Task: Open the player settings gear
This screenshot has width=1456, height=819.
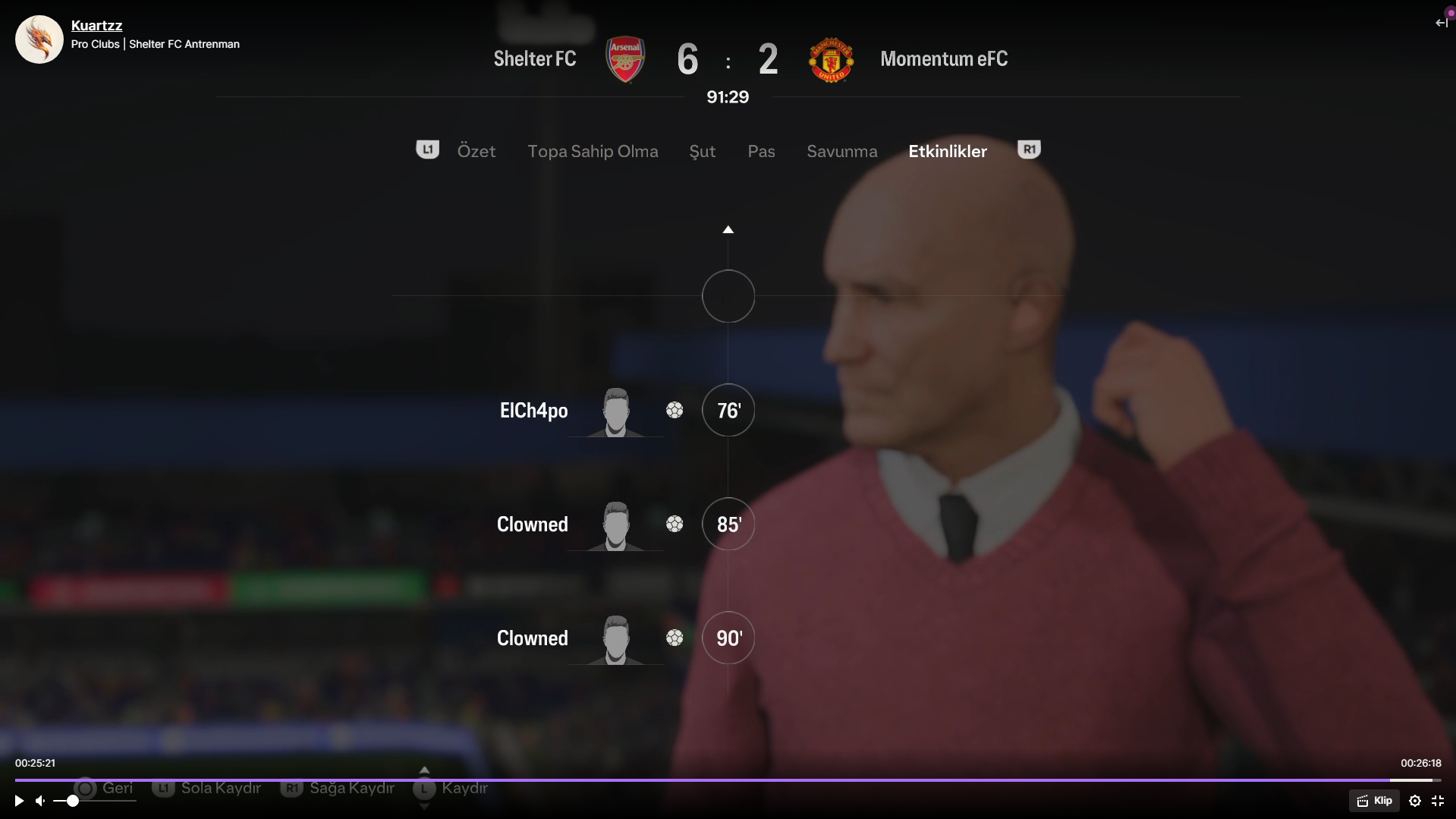Action: 1415,801
